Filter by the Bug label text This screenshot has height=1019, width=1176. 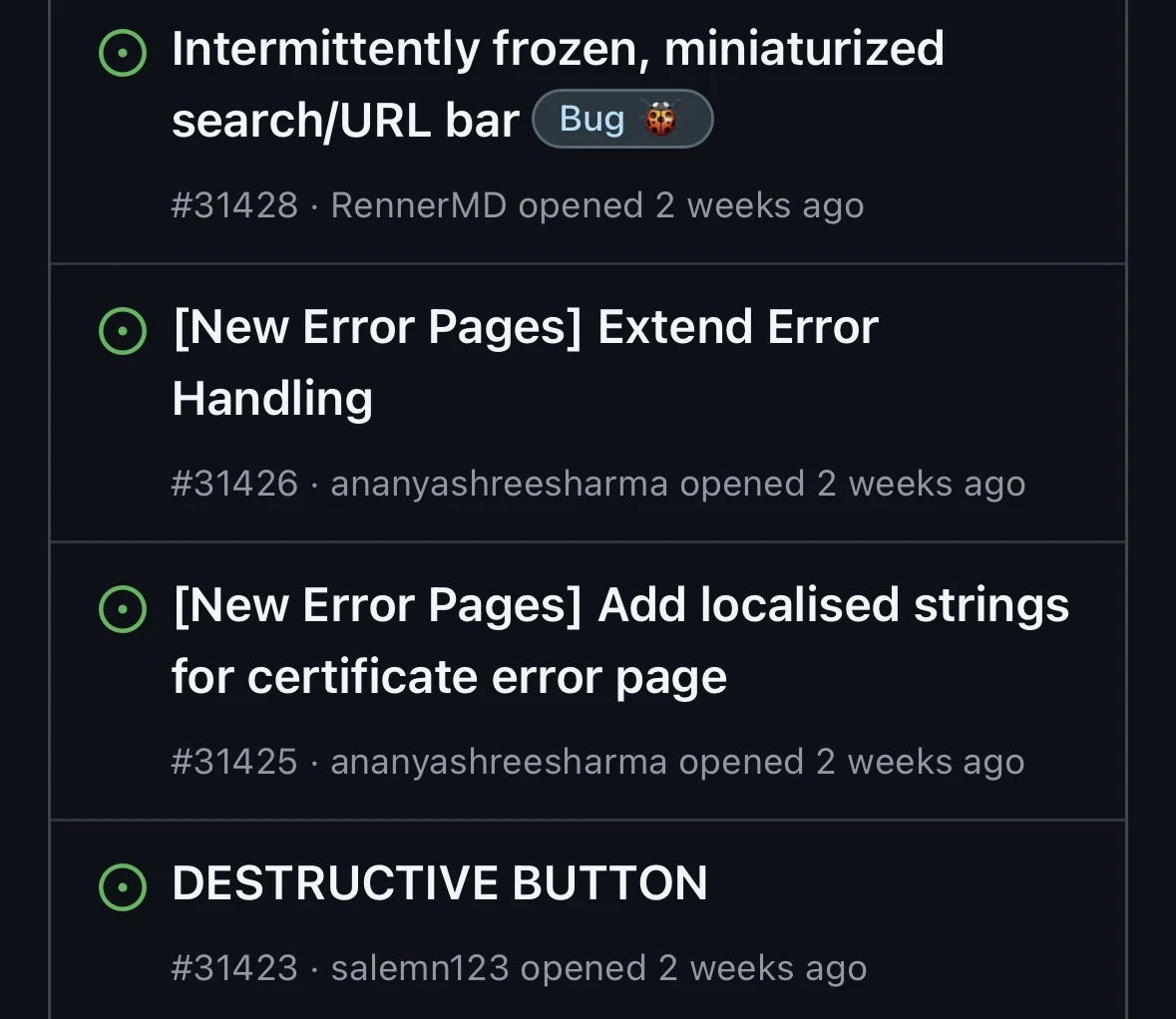[x=592, y=120]
